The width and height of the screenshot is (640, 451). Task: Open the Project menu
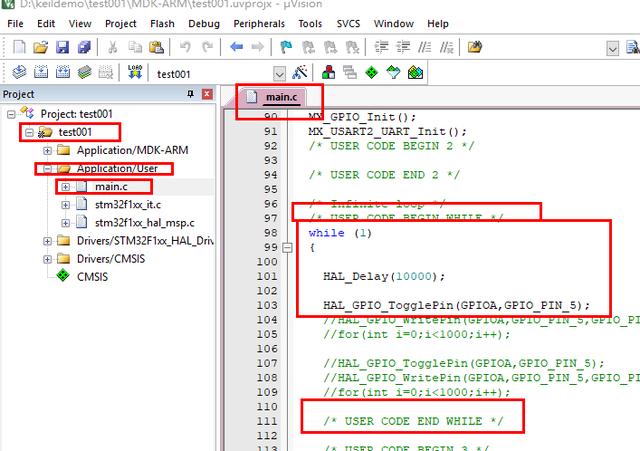120,24
